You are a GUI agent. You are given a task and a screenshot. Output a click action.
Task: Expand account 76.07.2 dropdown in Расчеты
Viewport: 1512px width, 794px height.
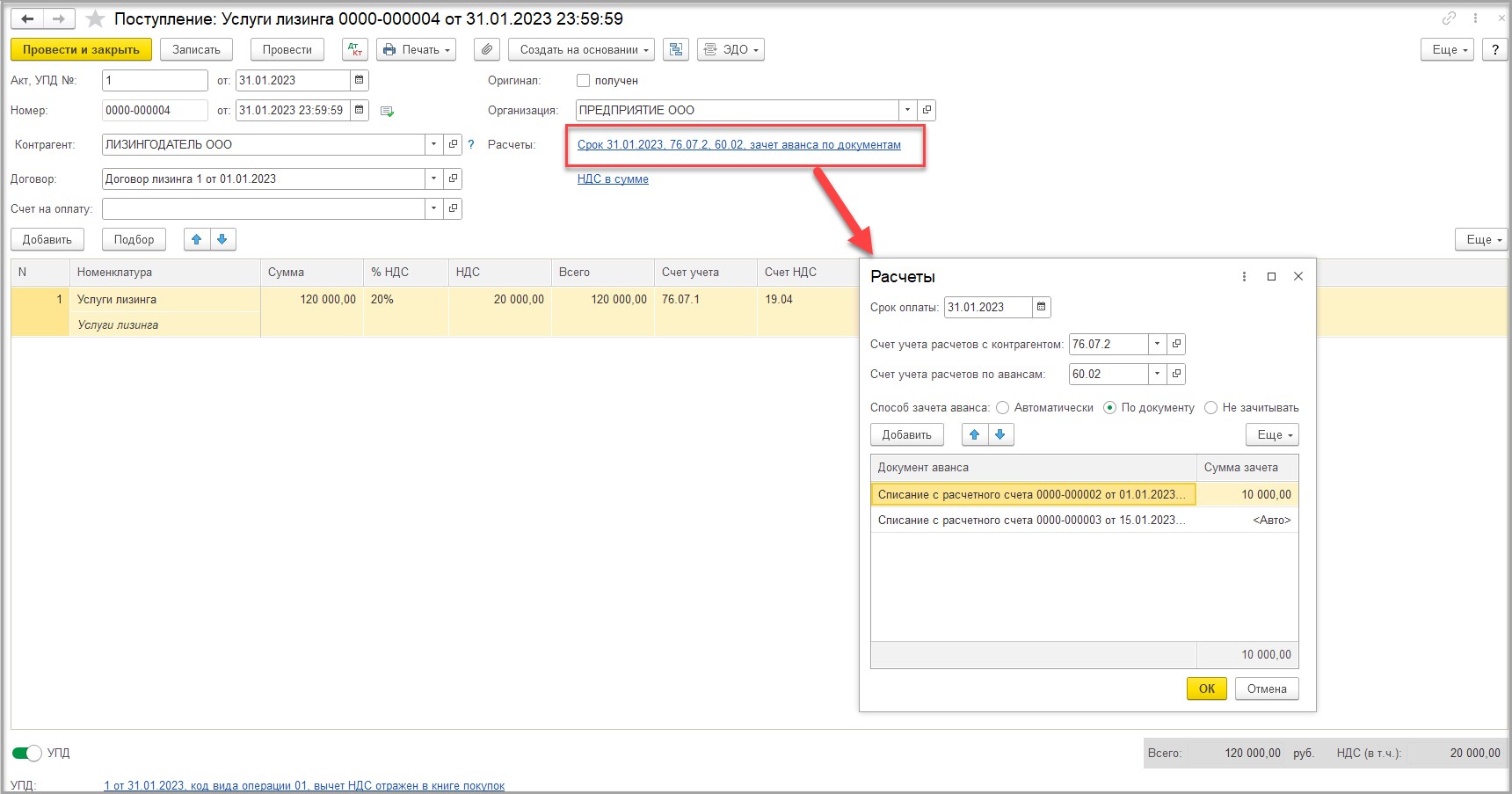(x=1157, y=344)
